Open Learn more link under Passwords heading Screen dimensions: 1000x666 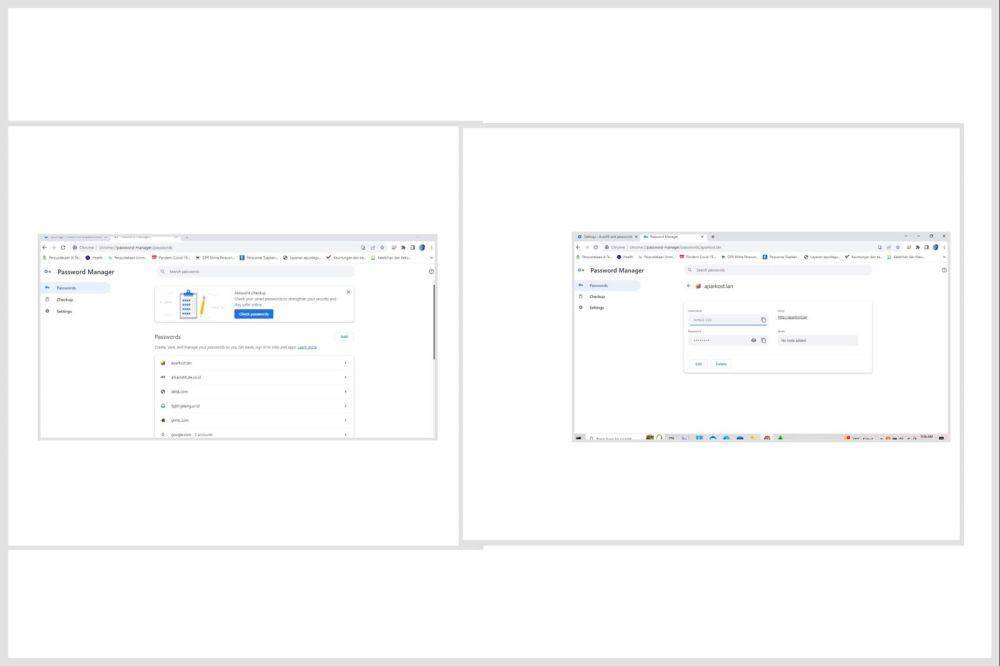[307, 348]
